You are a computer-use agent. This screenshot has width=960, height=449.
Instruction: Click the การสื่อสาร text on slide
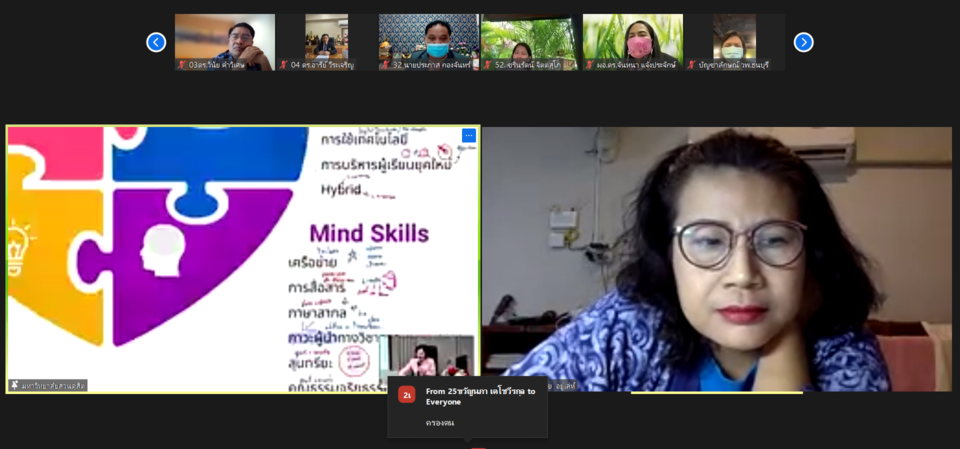[317, 287]
